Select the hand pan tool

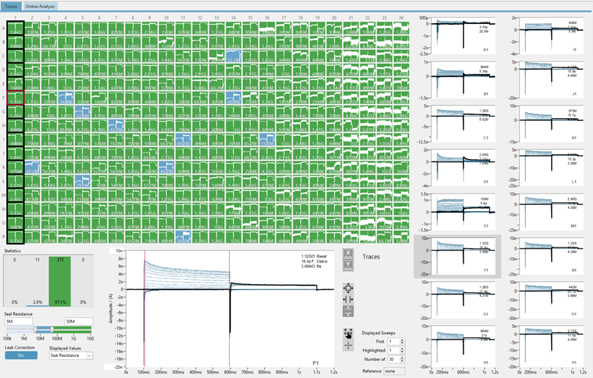point(348,334)
